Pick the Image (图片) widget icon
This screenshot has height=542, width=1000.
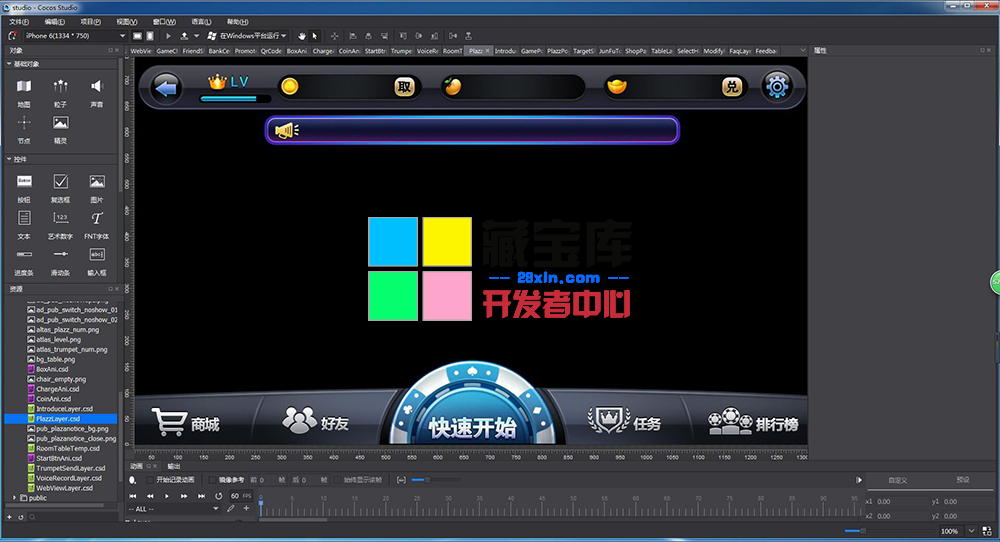(x=97, y=182)
